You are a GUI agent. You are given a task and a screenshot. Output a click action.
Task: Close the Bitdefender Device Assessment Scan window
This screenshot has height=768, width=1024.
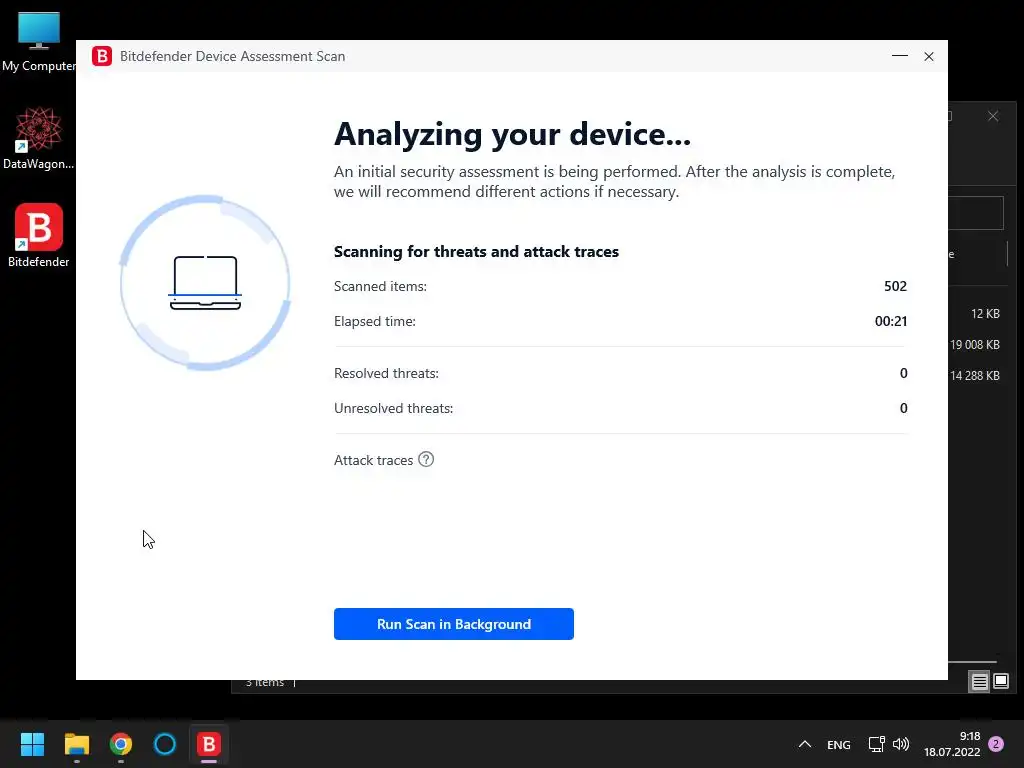click(x=929, y=56)
